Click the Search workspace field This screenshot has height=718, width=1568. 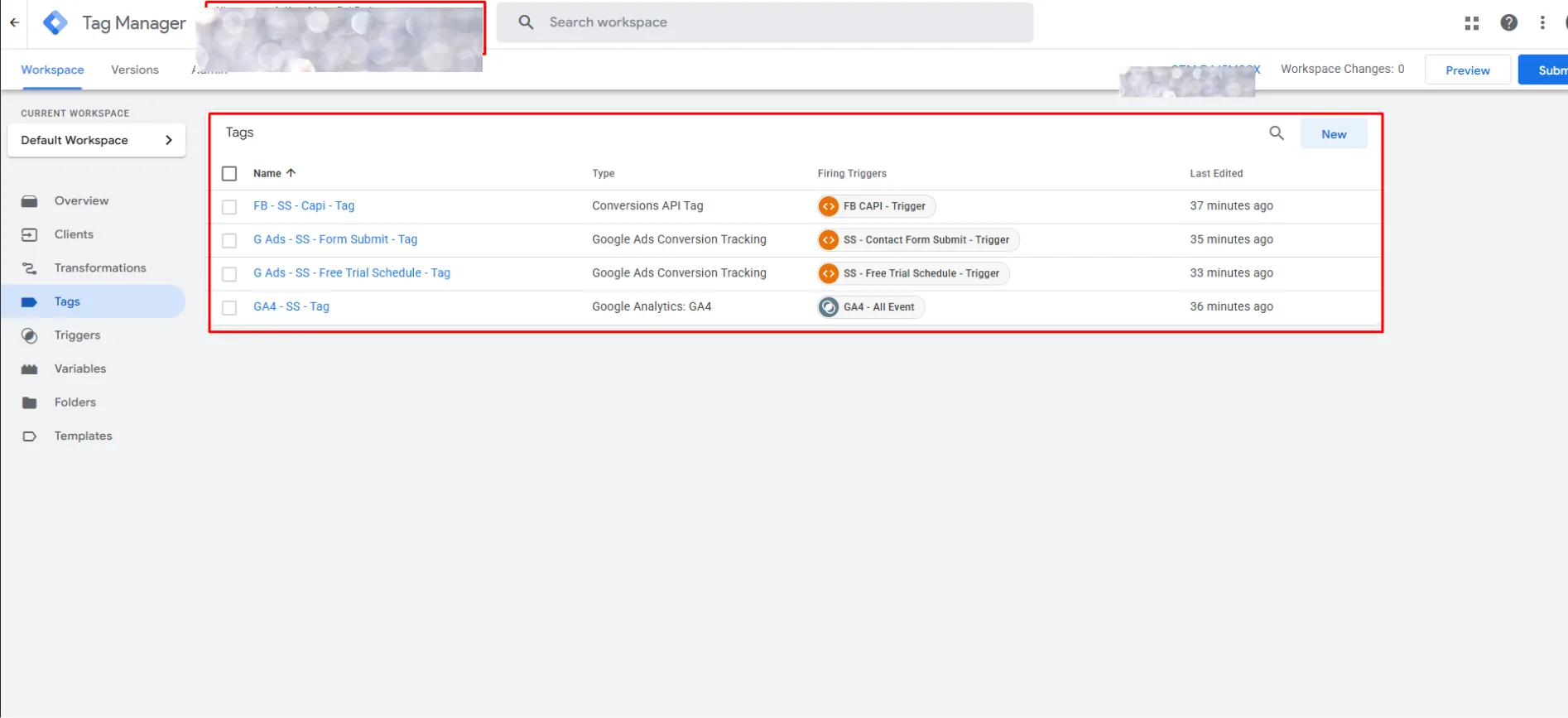click(x=765, y=22)
